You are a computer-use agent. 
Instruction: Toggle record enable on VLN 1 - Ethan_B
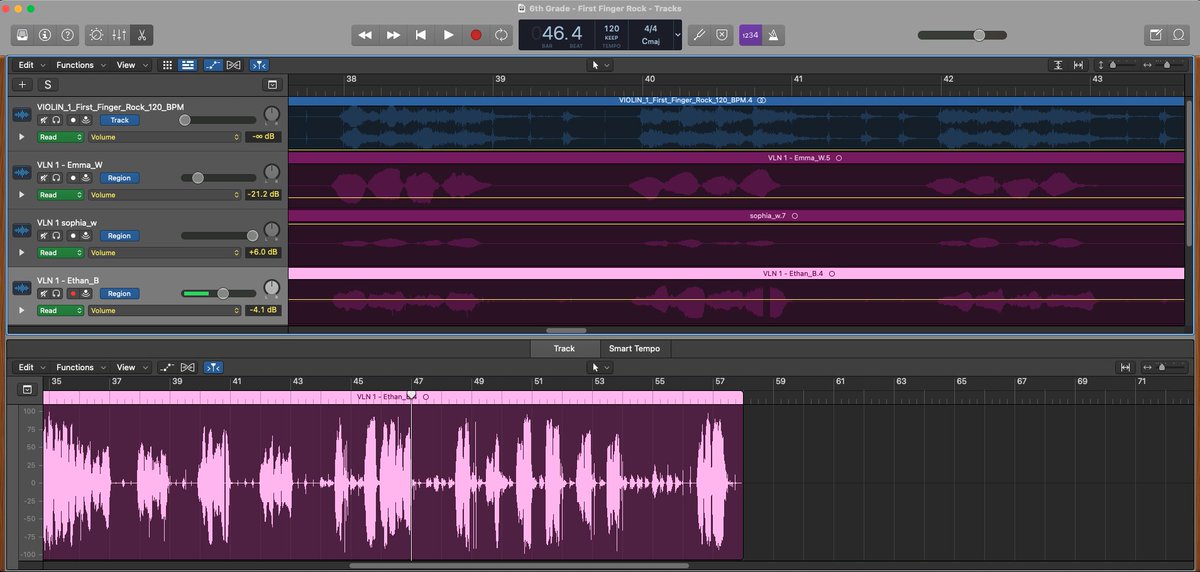73,293
